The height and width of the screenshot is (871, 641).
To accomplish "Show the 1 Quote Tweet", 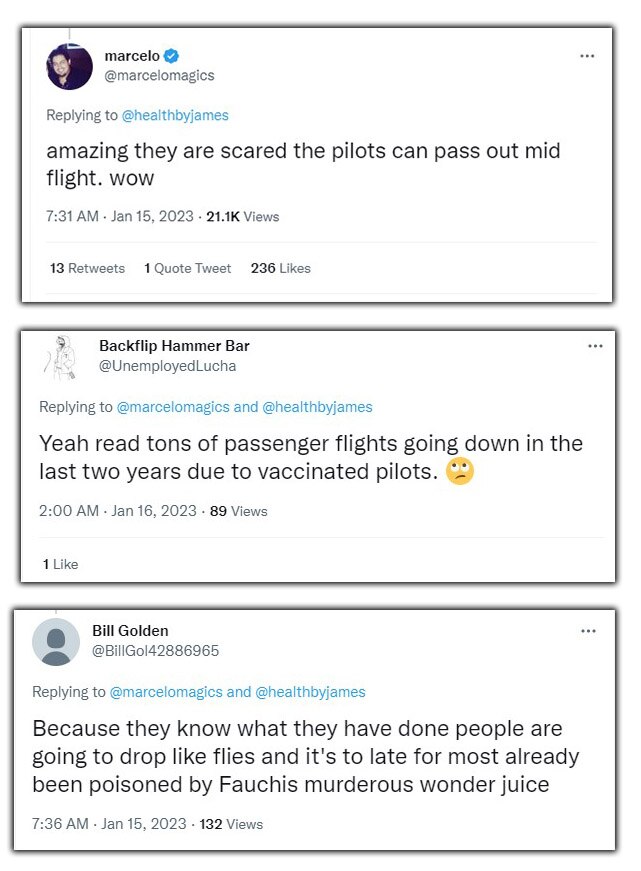I will click(187, 268).
